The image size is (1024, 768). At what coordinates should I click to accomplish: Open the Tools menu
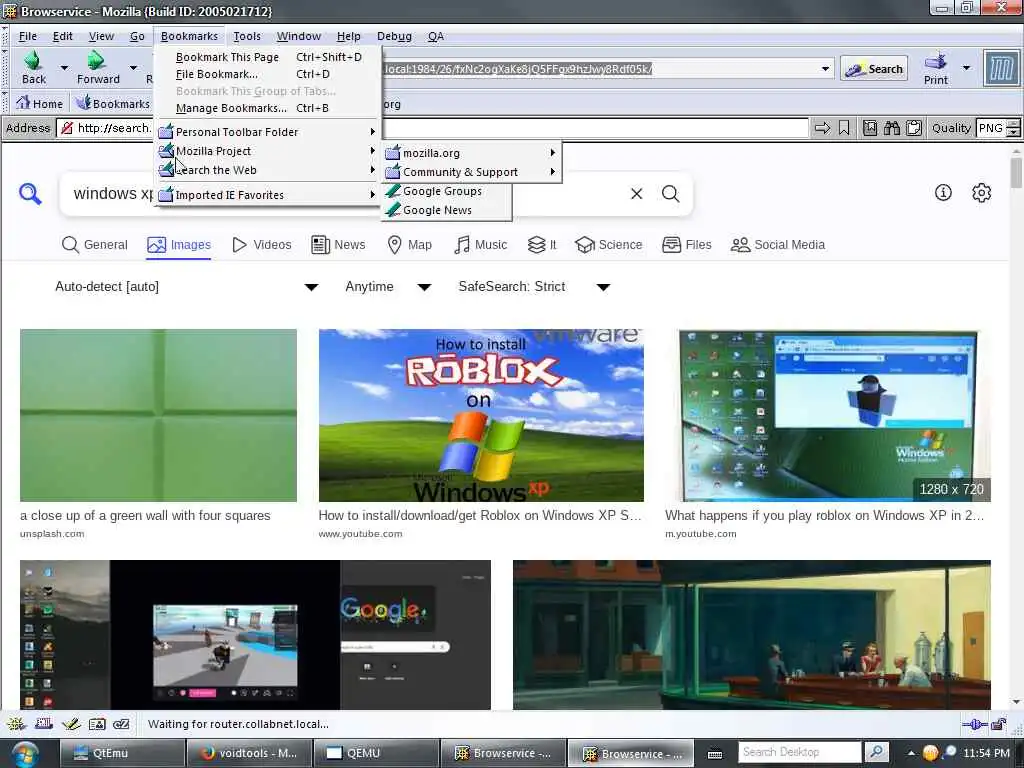(x=247, y=37)
